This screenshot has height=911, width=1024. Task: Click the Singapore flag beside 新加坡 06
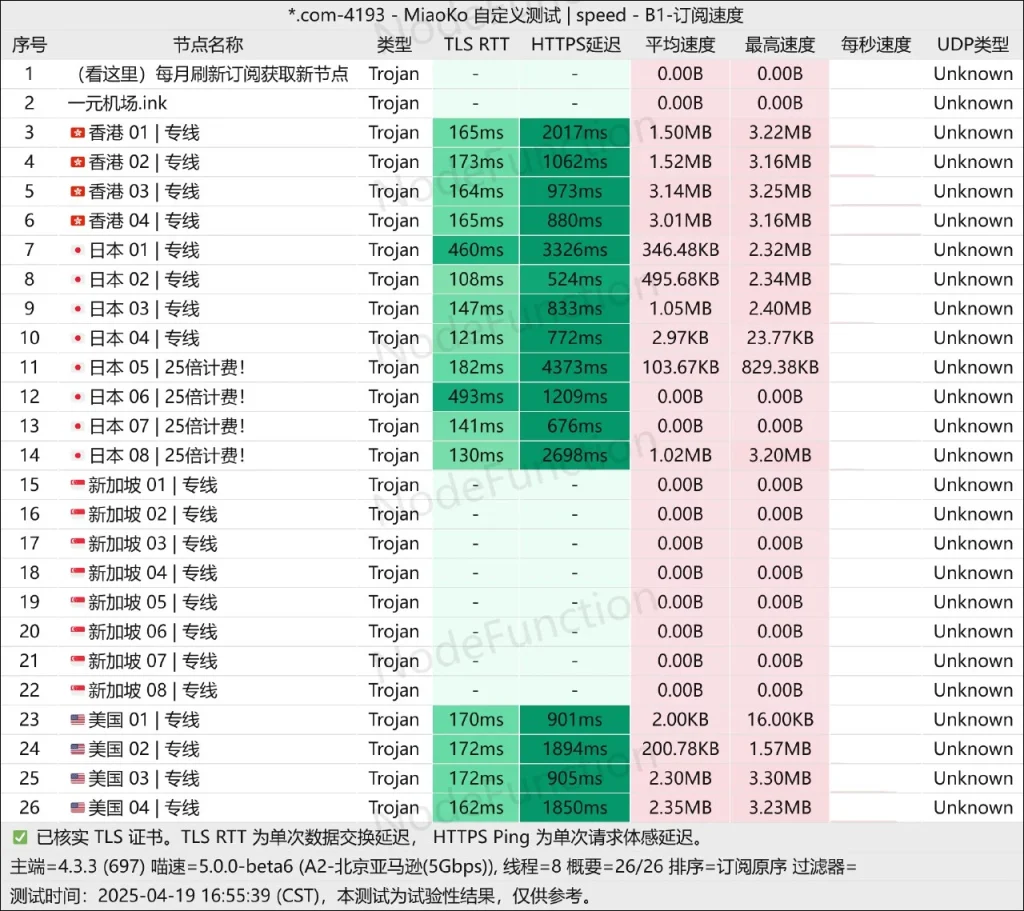point(78,631)
